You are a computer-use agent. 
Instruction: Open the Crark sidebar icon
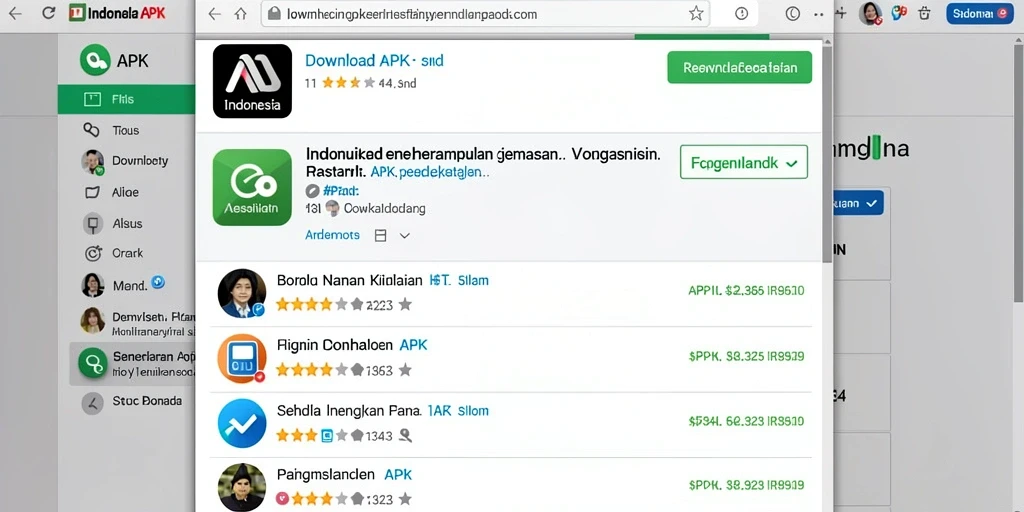[93, 253]
